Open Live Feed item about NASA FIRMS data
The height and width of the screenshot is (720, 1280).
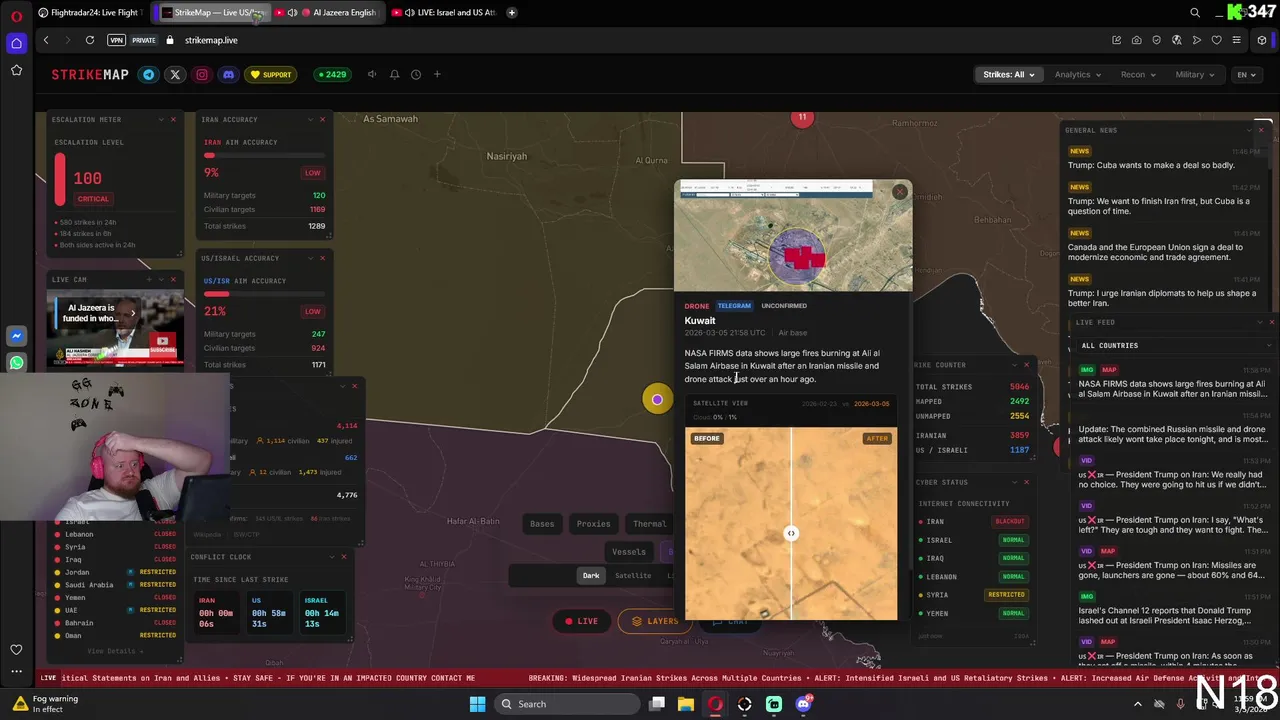pos(1172,389)
